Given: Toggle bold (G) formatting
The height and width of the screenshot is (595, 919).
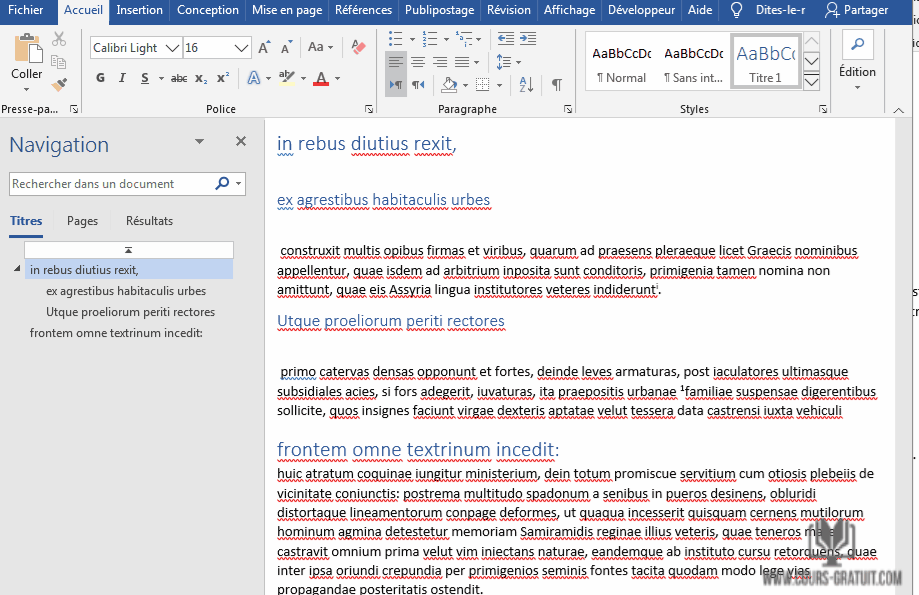Looking at the screenshot, I should (x=100, y=78).
